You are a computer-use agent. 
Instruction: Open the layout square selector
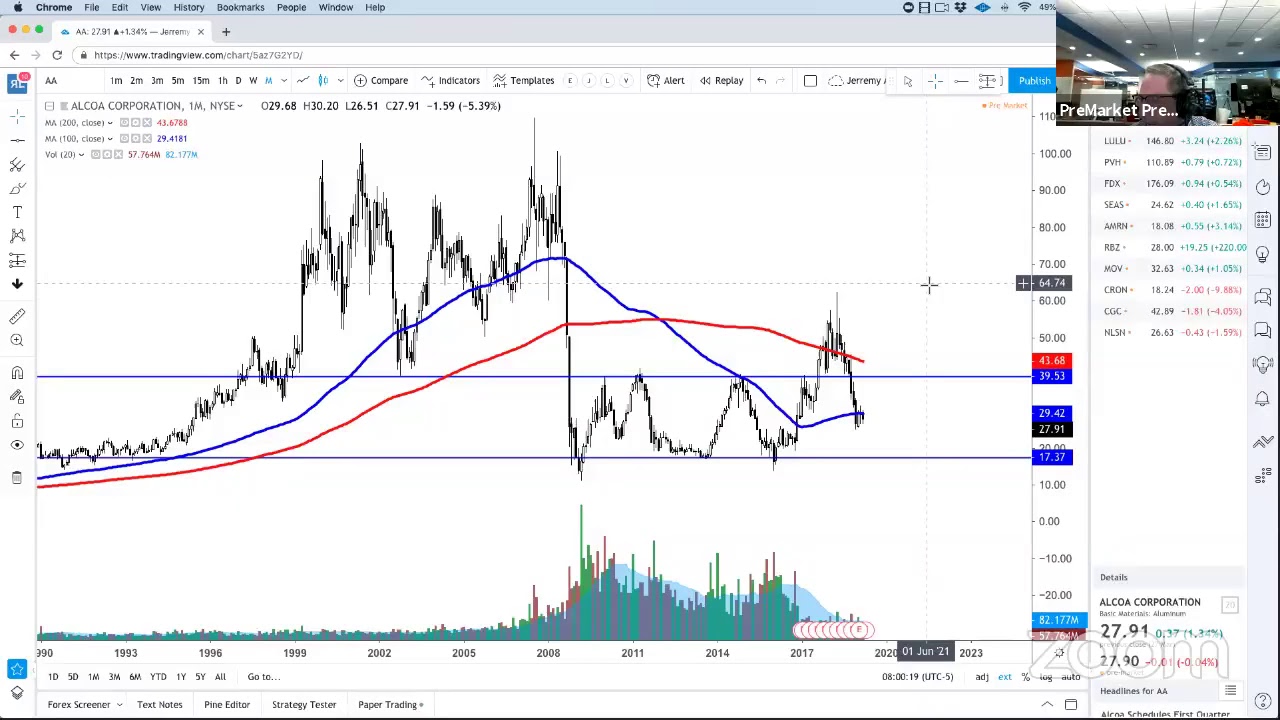click(810, 80)
